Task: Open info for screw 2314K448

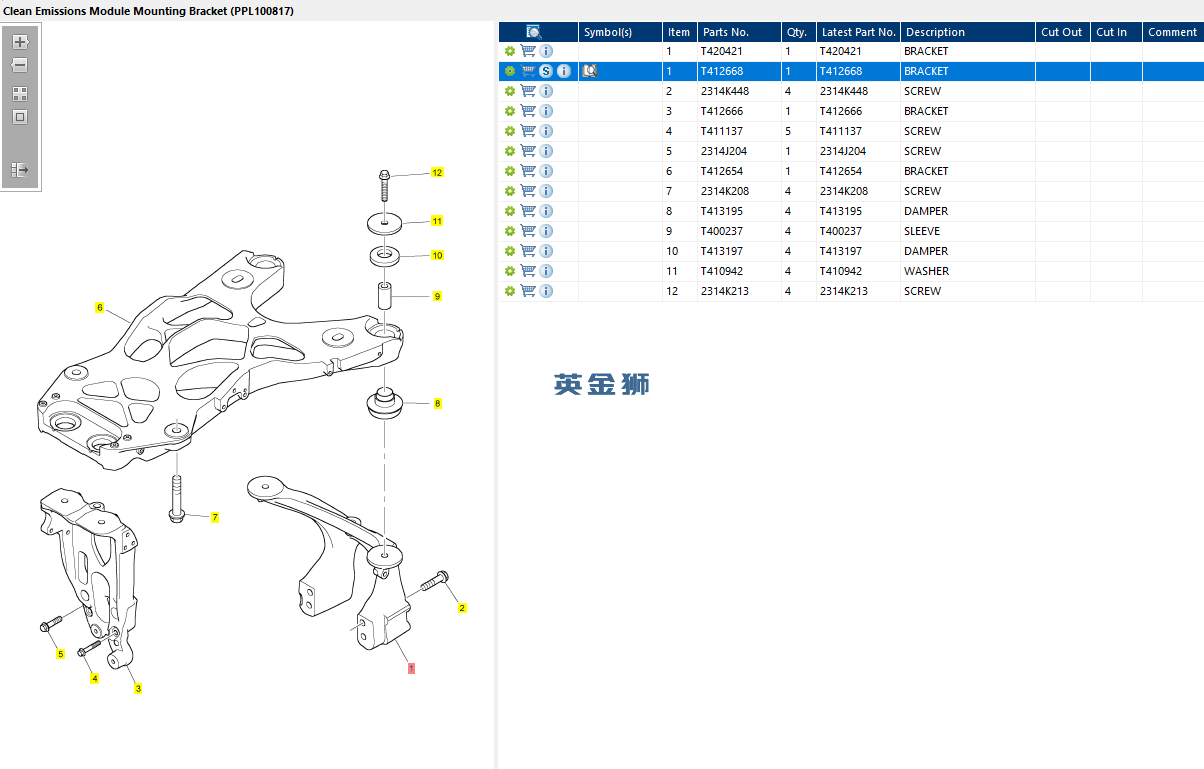Action: 546,91
